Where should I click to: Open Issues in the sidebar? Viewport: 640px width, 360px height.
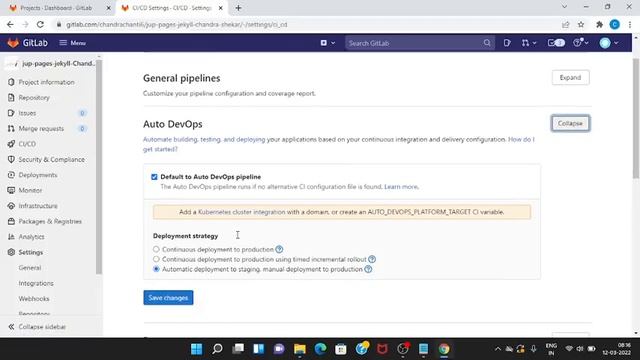27,113
